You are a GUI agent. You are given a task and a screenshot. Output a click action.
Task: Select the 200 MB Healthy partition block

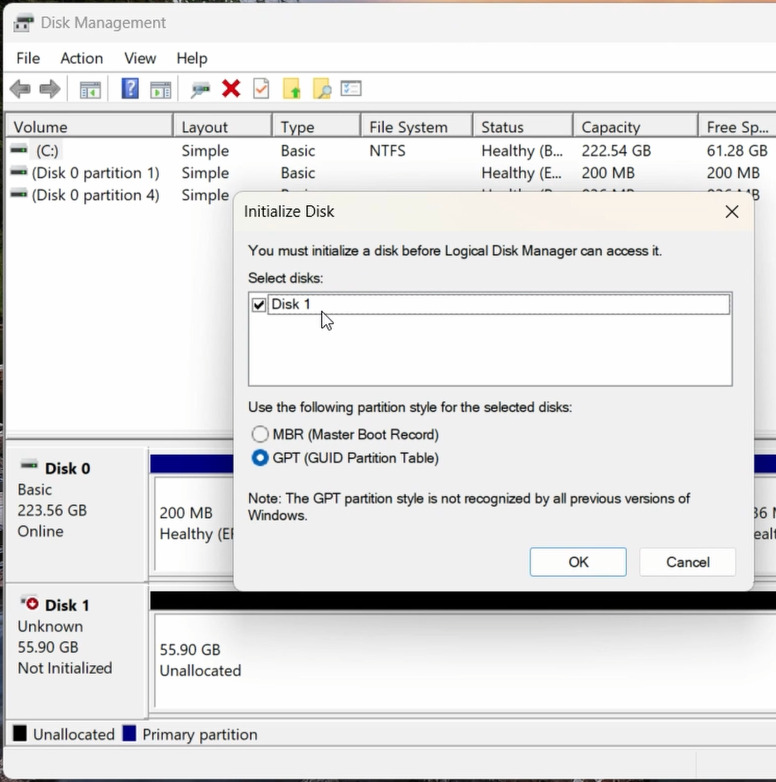[194, 524]
